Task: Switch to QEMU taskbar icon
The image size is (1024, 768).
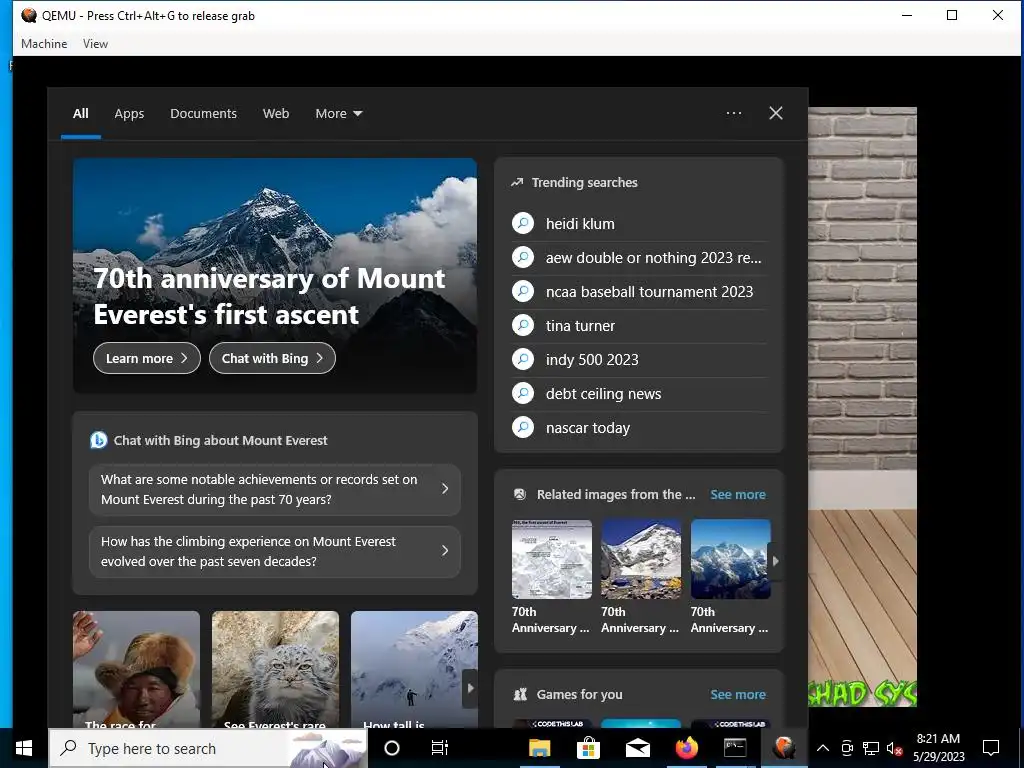Action: (784, 748)
